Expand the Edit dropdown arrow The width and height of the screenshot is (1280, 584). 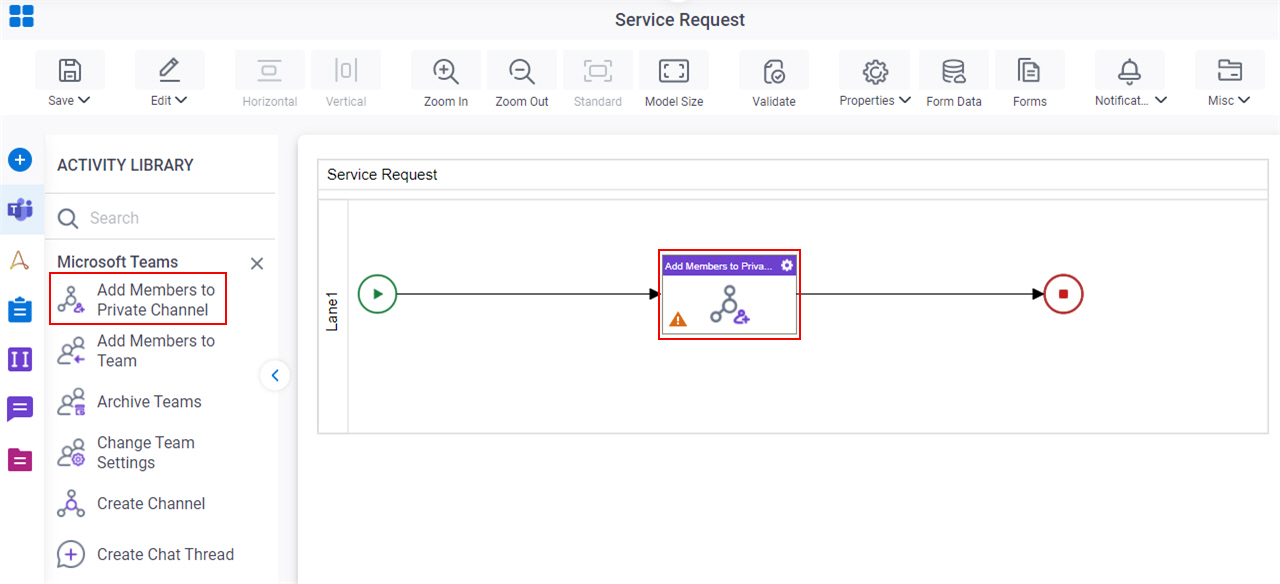[x=181, y=100]
